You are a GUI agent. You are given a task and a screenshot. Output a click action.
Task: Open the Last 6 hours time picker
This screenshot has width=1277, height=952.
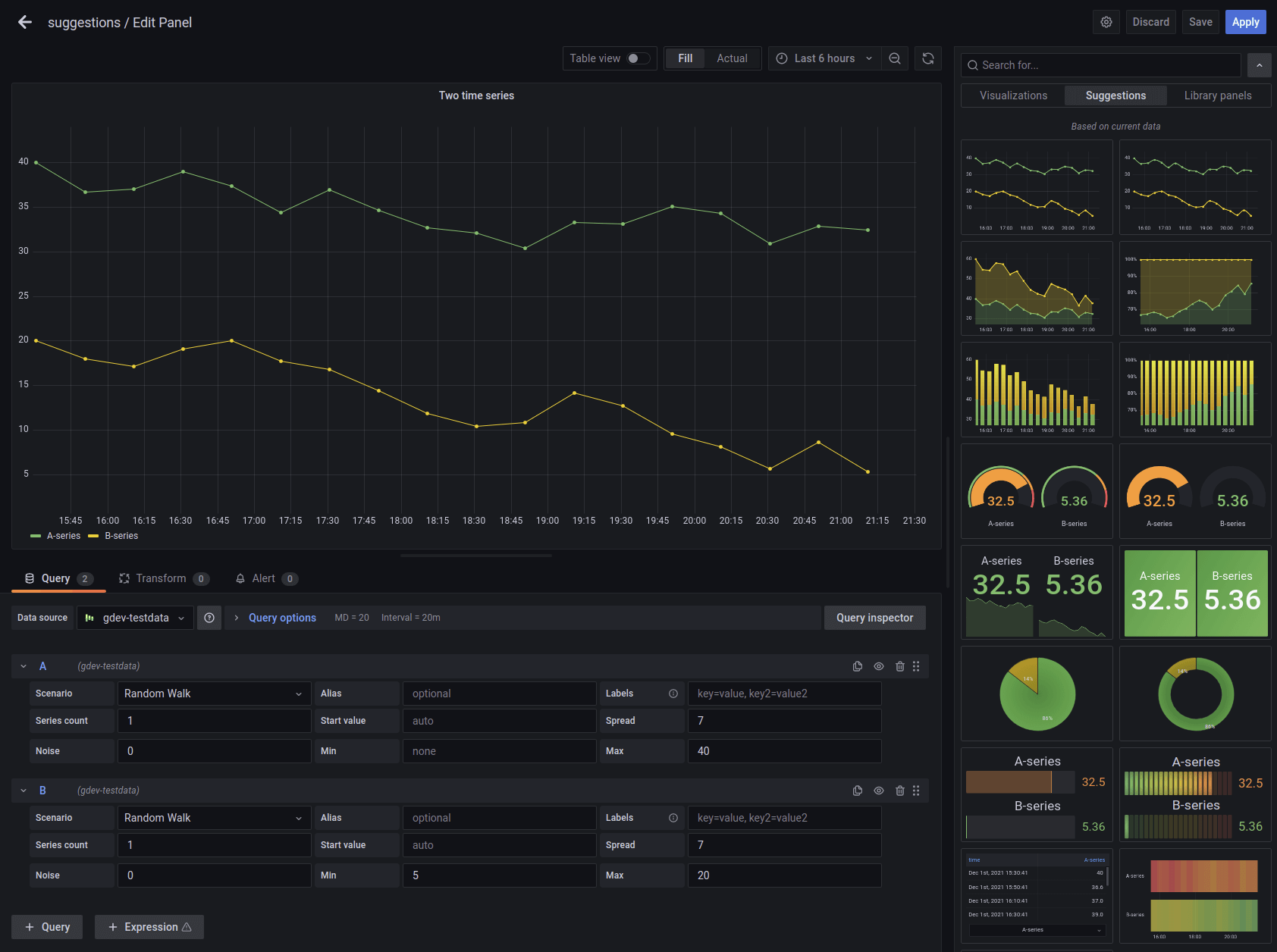pos(824,58)
